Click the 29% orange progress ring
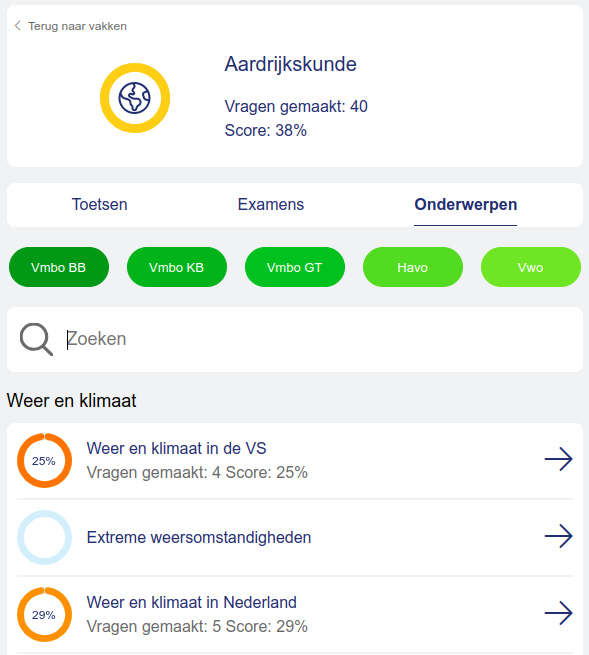This screenshot has width=589, height=655. click(x=44, y=614)
